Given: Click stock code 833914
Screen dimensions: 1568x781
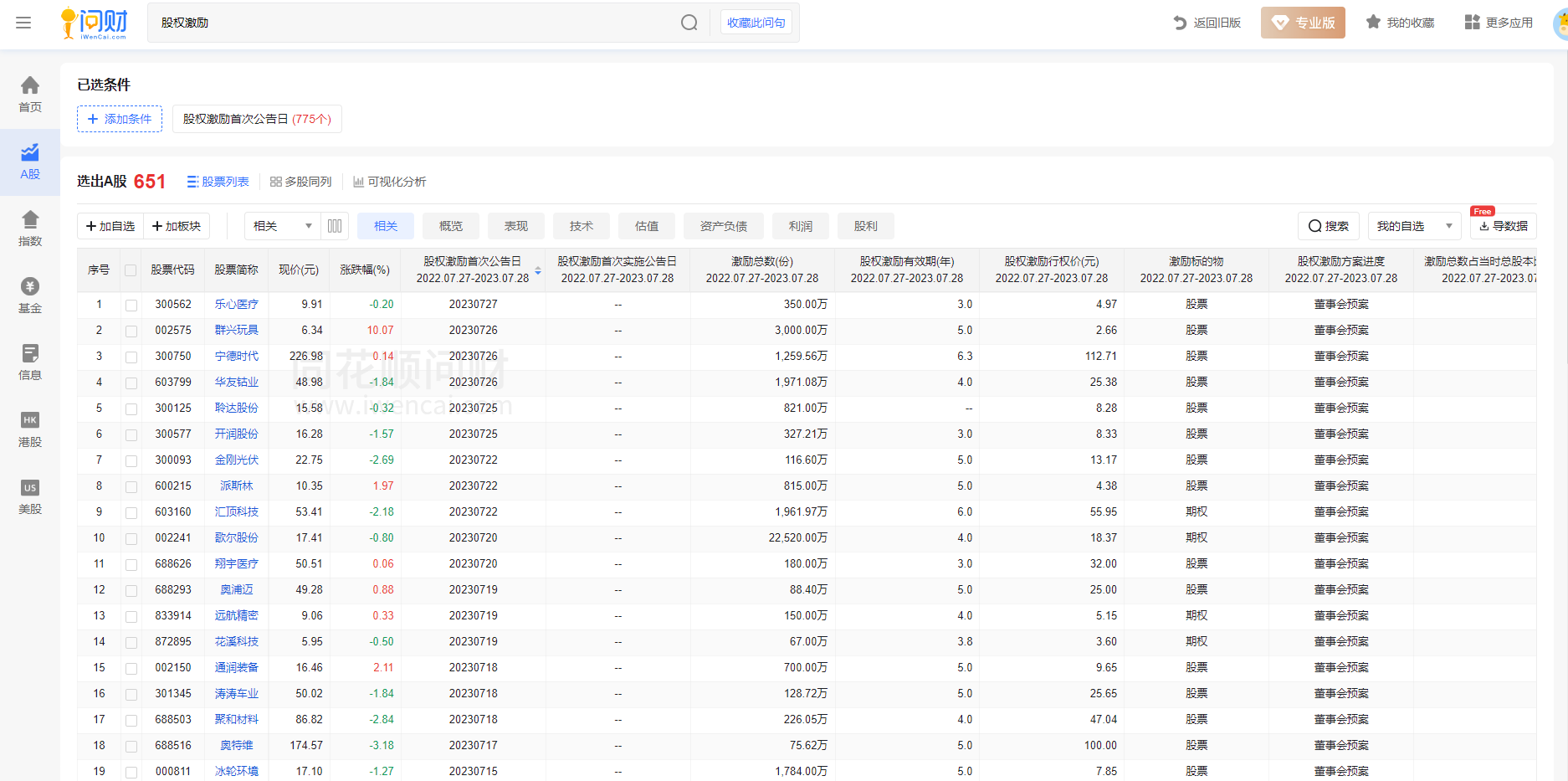Looking at the screenshot, I should click(x=173, y=616).
